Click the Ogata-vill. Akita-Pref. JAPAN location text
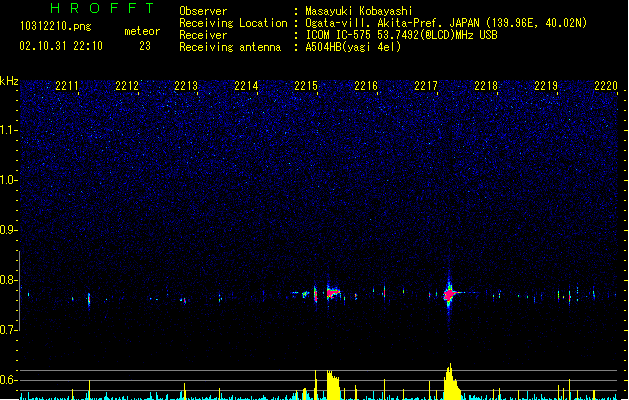The image size is (629, 400). click(x=446, y=23)
